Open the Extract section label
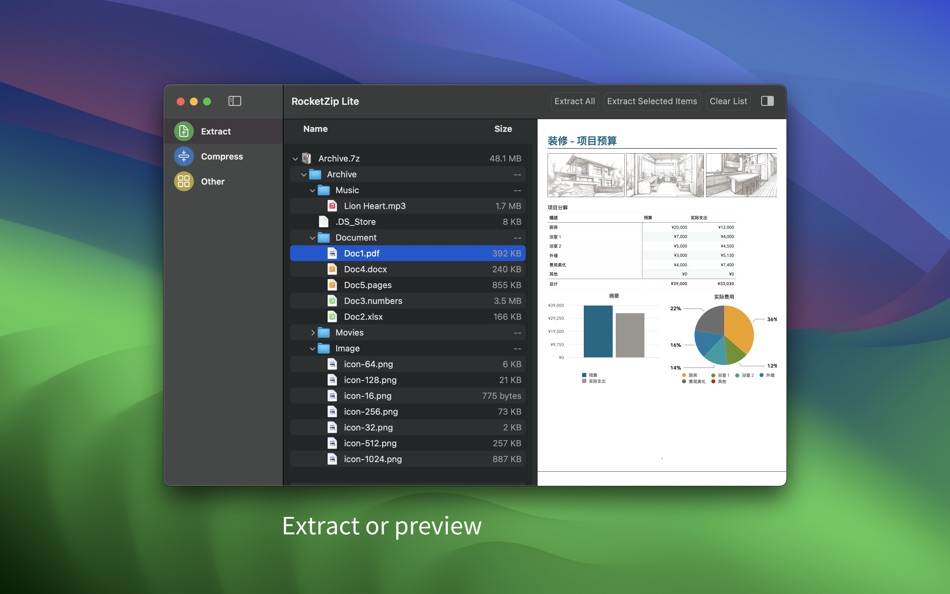 pos(216,132)
